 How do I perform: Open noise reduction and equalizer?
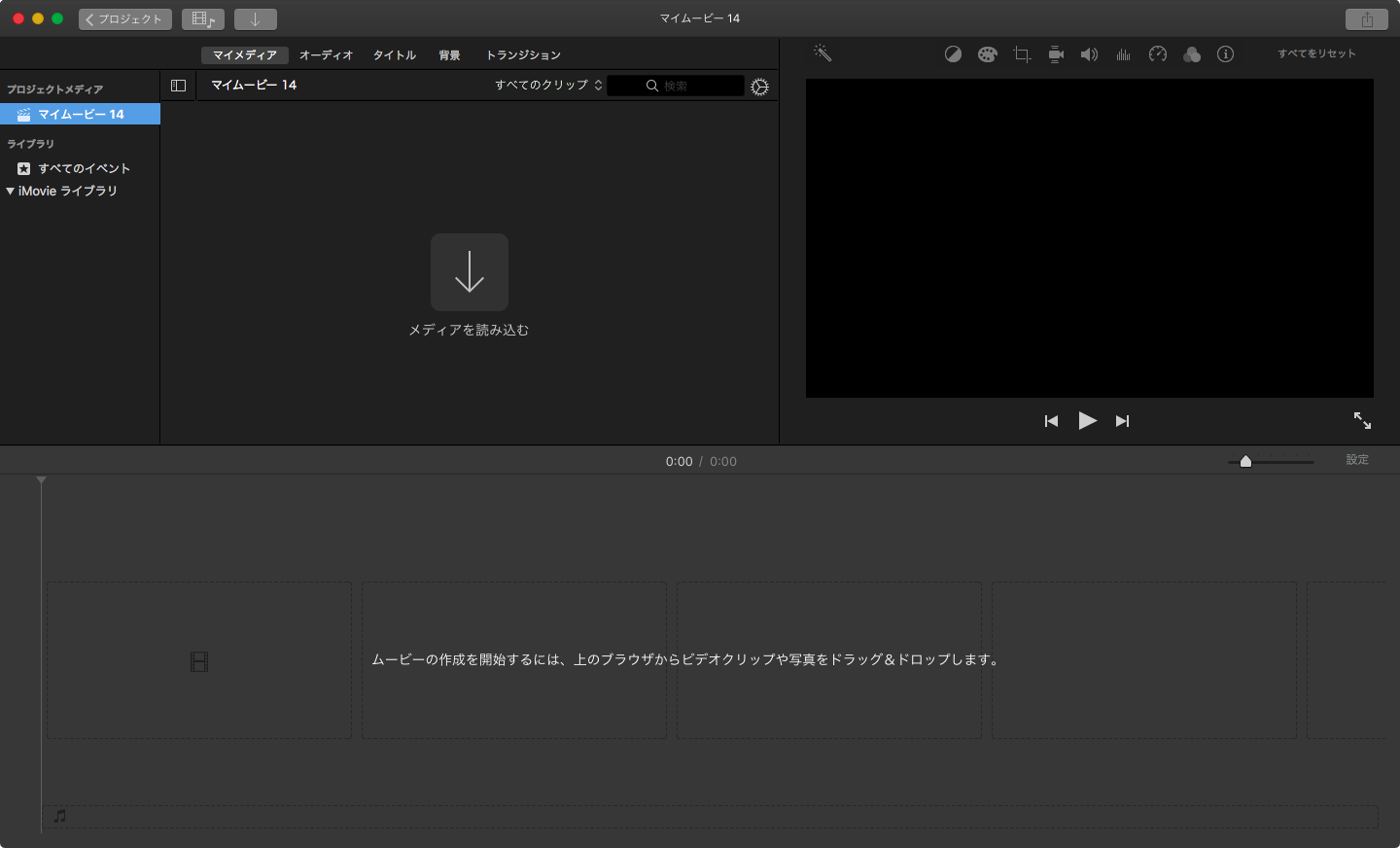click(1124, 54)
